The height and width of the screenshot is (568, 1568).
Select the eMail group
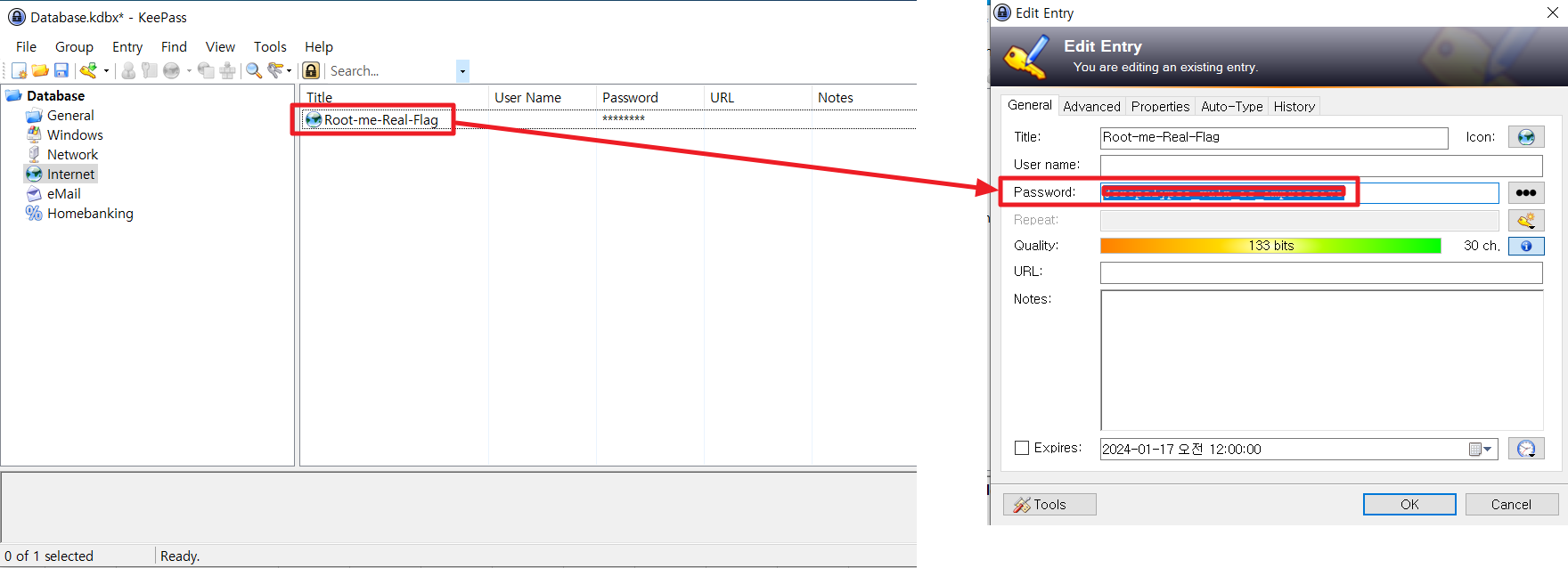point(63,194)
